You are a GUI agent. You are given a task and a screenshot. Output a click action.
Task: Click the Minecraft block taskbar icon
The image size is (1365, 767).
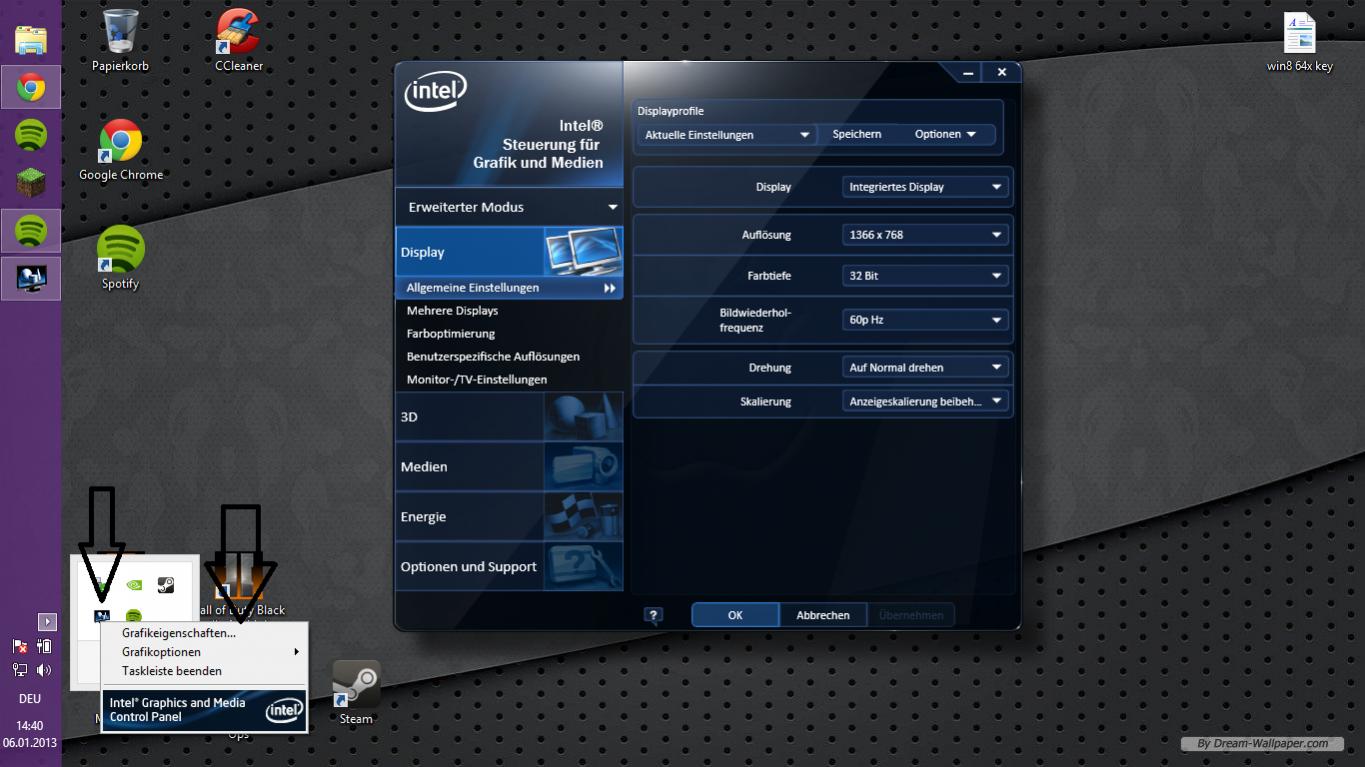pyautogui.click(x=31, y=183)
